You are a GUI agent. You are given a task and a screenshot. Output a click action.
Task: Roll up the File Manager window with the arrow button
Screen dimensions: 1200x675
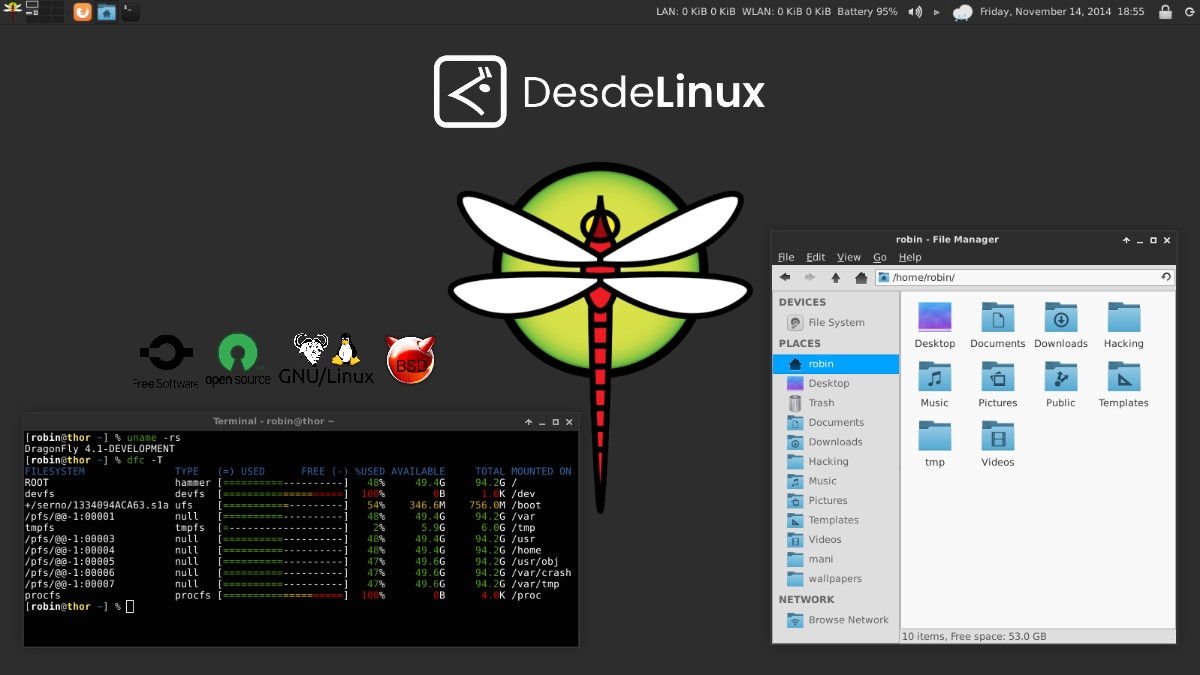pyautogui.click(x=1126, y=240)
